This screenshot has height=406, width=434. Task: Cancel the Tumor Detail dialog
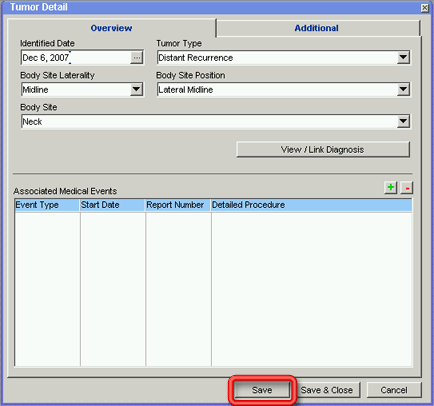(x=394, y=390)
